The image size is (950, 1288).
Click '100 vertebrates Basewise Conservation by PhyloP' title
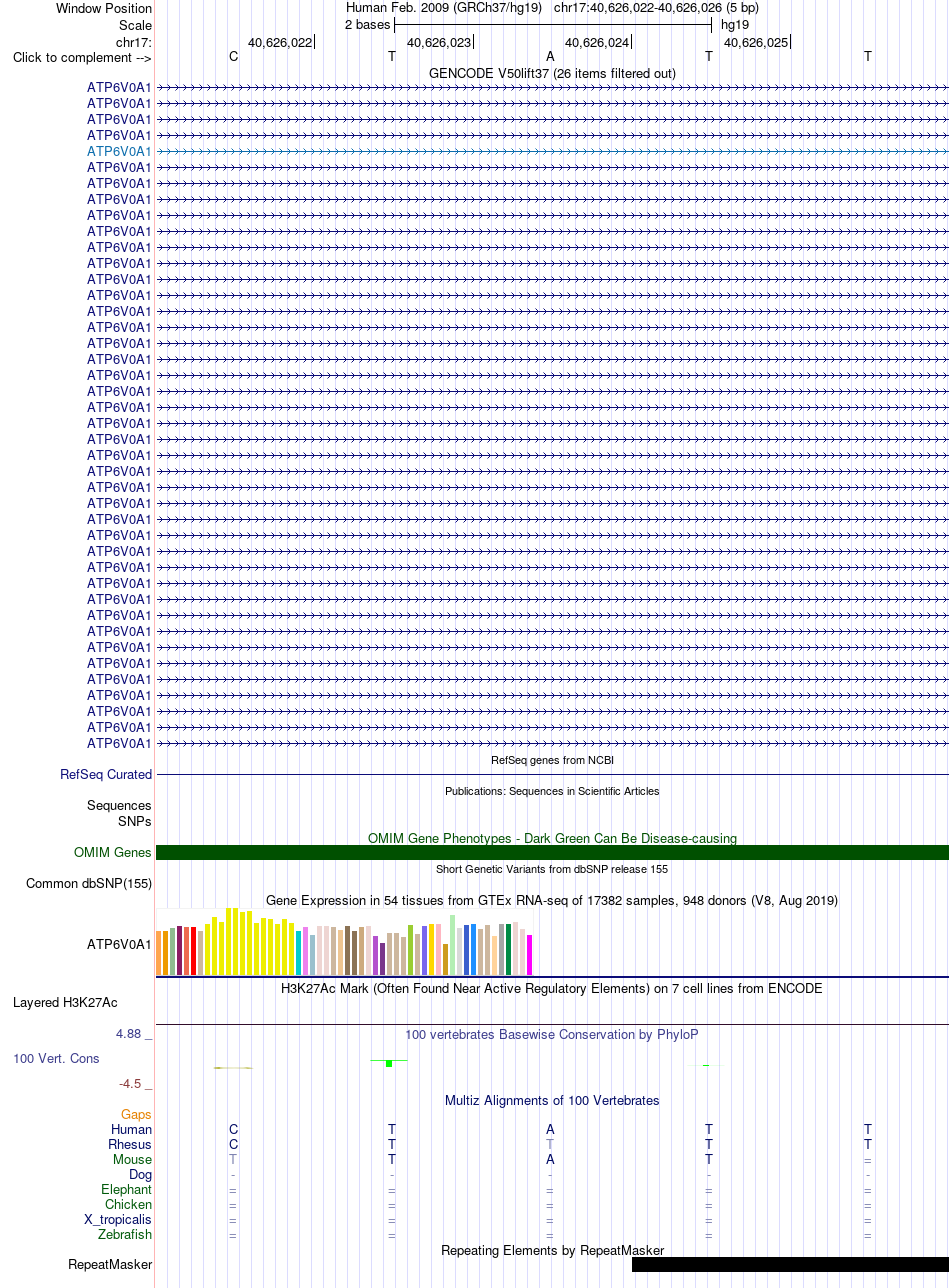tap(552, 1035)
